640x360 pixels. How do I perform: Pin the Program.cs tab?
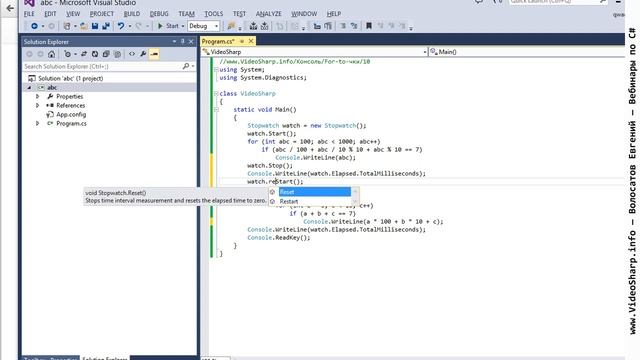(242, 41)
